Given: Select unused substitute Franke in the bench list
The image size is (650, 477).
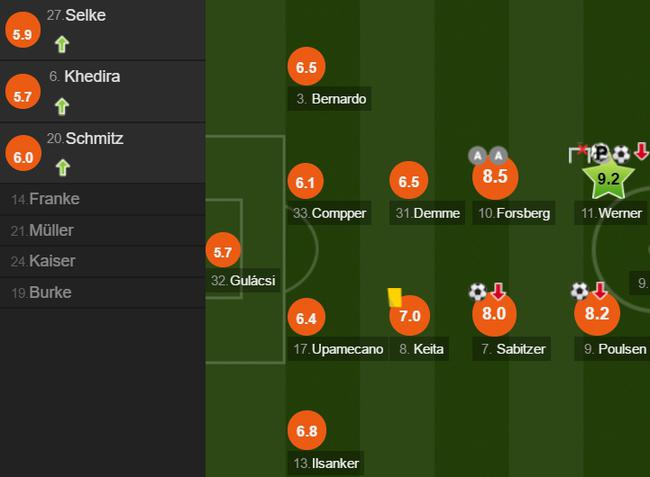Looking at the screenshot, I should coord(54,199).
